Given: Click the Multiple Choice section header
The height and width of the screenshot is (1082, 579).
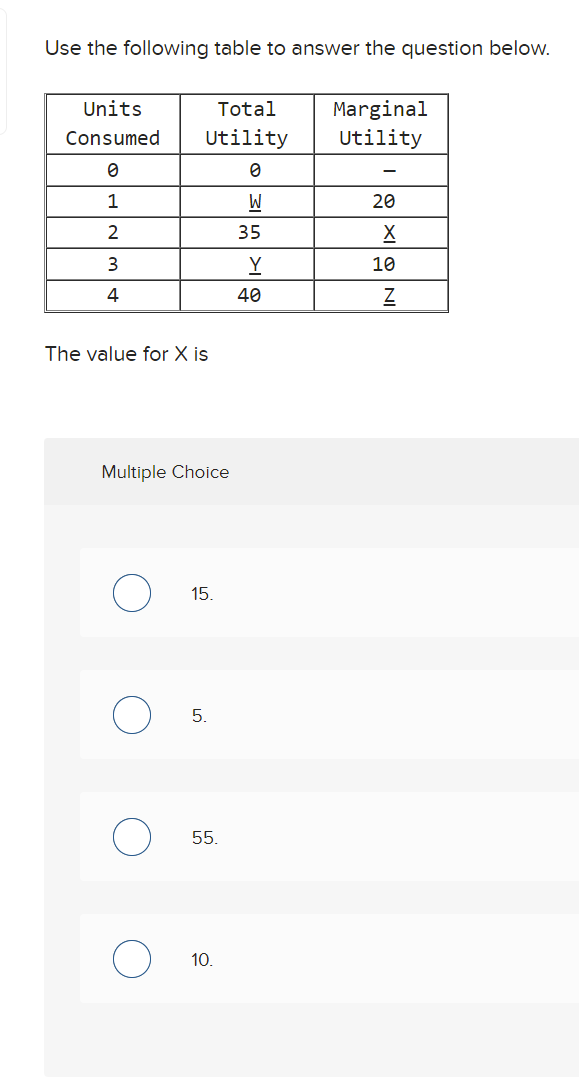Looking at the screenshot, I should pyautogui.click(x=164, y=472).
